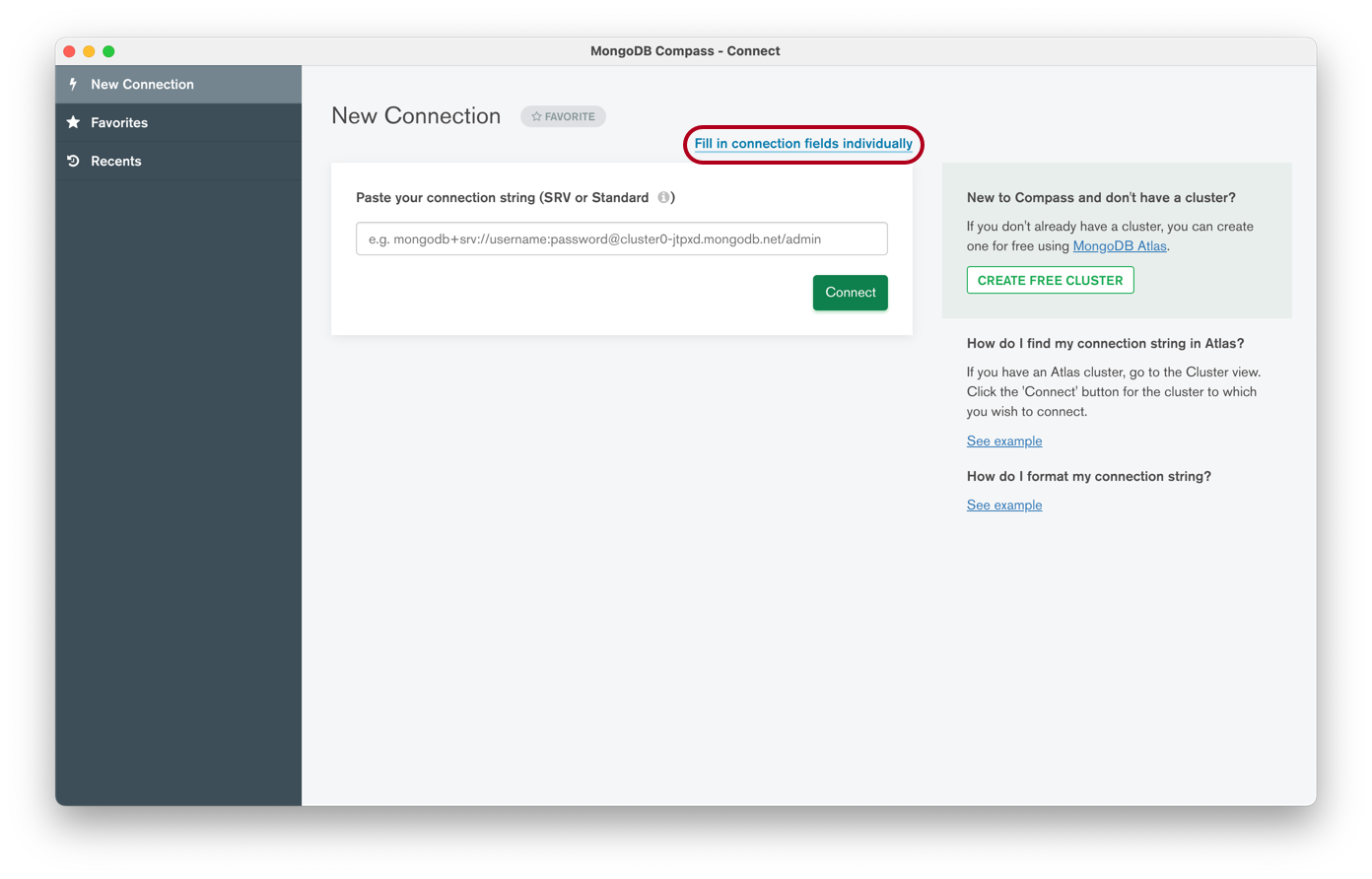Screen dimensions: 1372x879
Task: Click CREATE FREE CLUSTER button
Action: click(1051, 280)
